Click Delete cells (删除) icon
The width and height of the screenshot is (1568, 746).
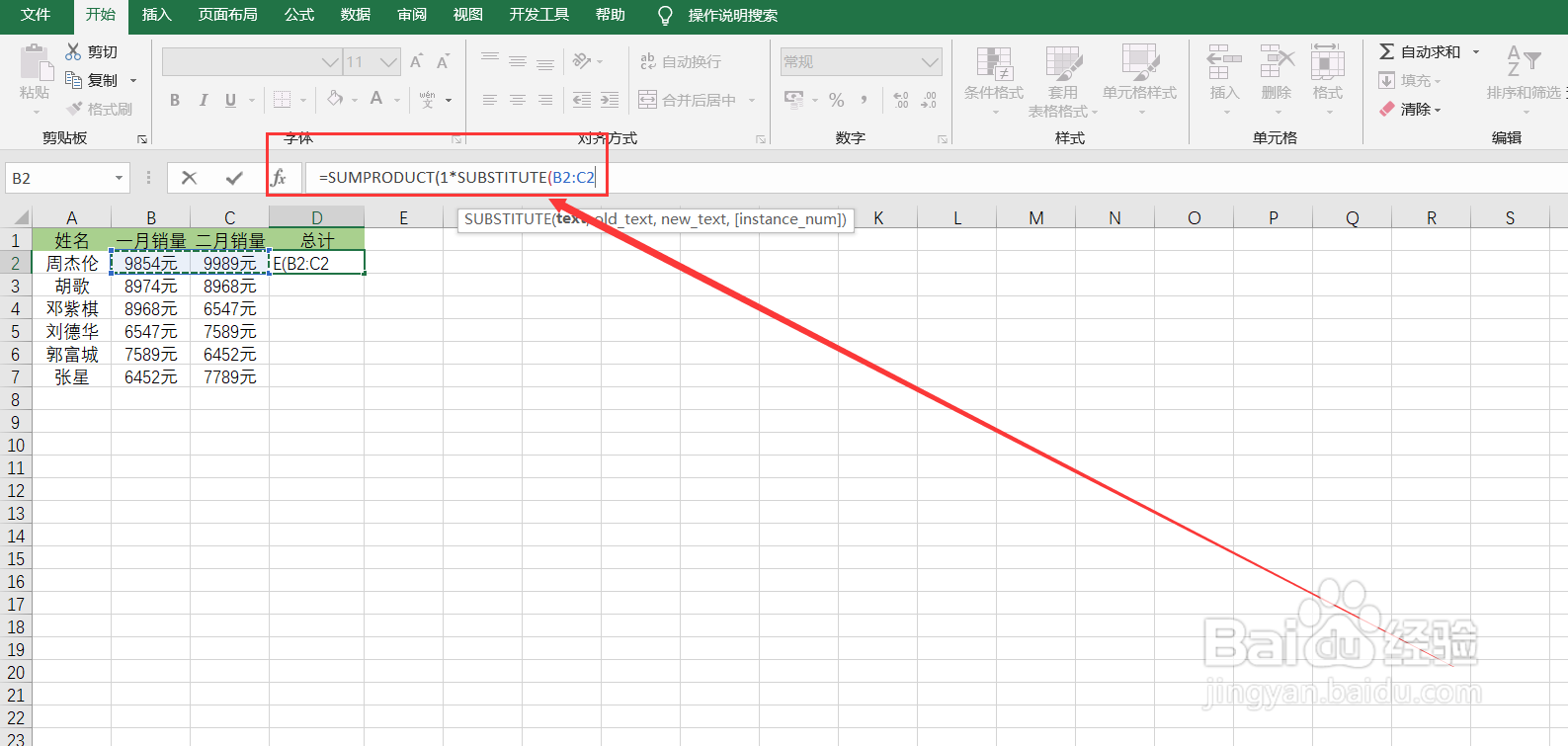[1277, 62]
